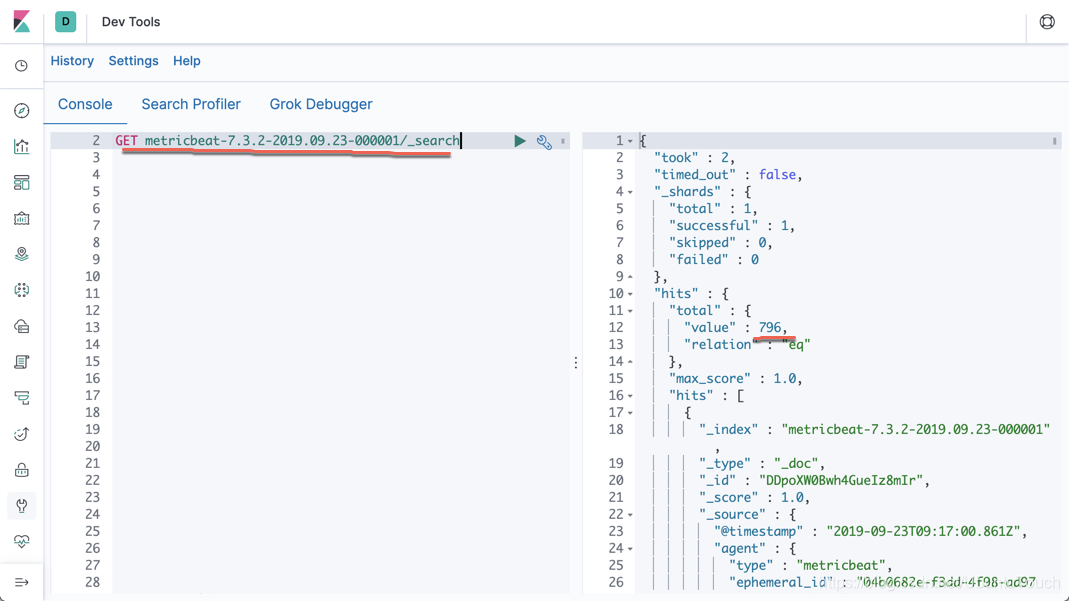Click the "skipped" : 0 line
1069x601 pixels.
click(x=721, y=243)
